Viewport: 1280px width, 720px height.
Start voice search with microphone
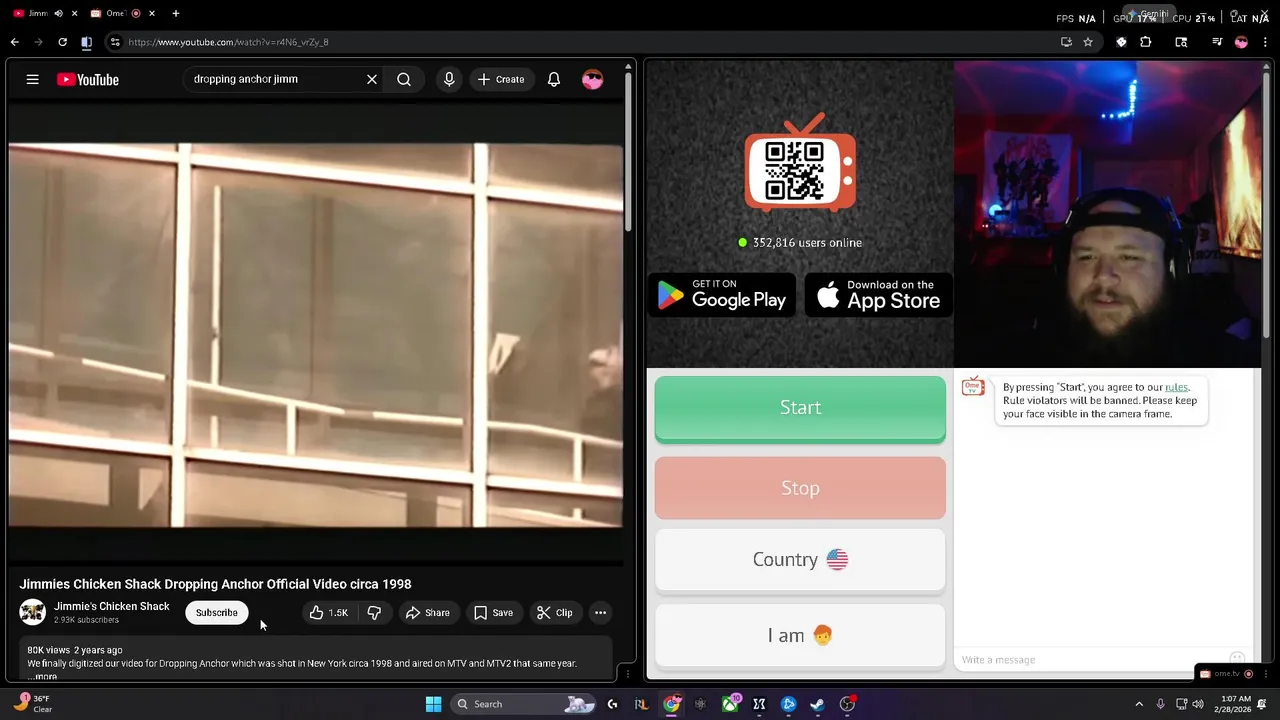(449, 79)
